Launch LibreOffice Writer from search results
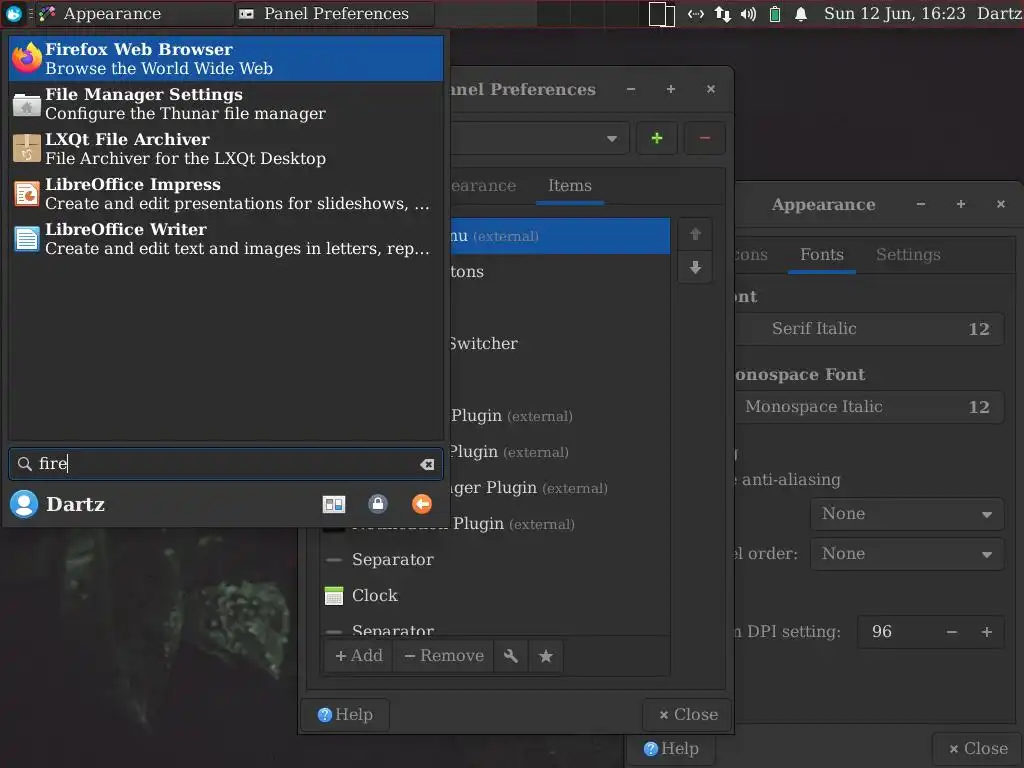 point(226,239)
